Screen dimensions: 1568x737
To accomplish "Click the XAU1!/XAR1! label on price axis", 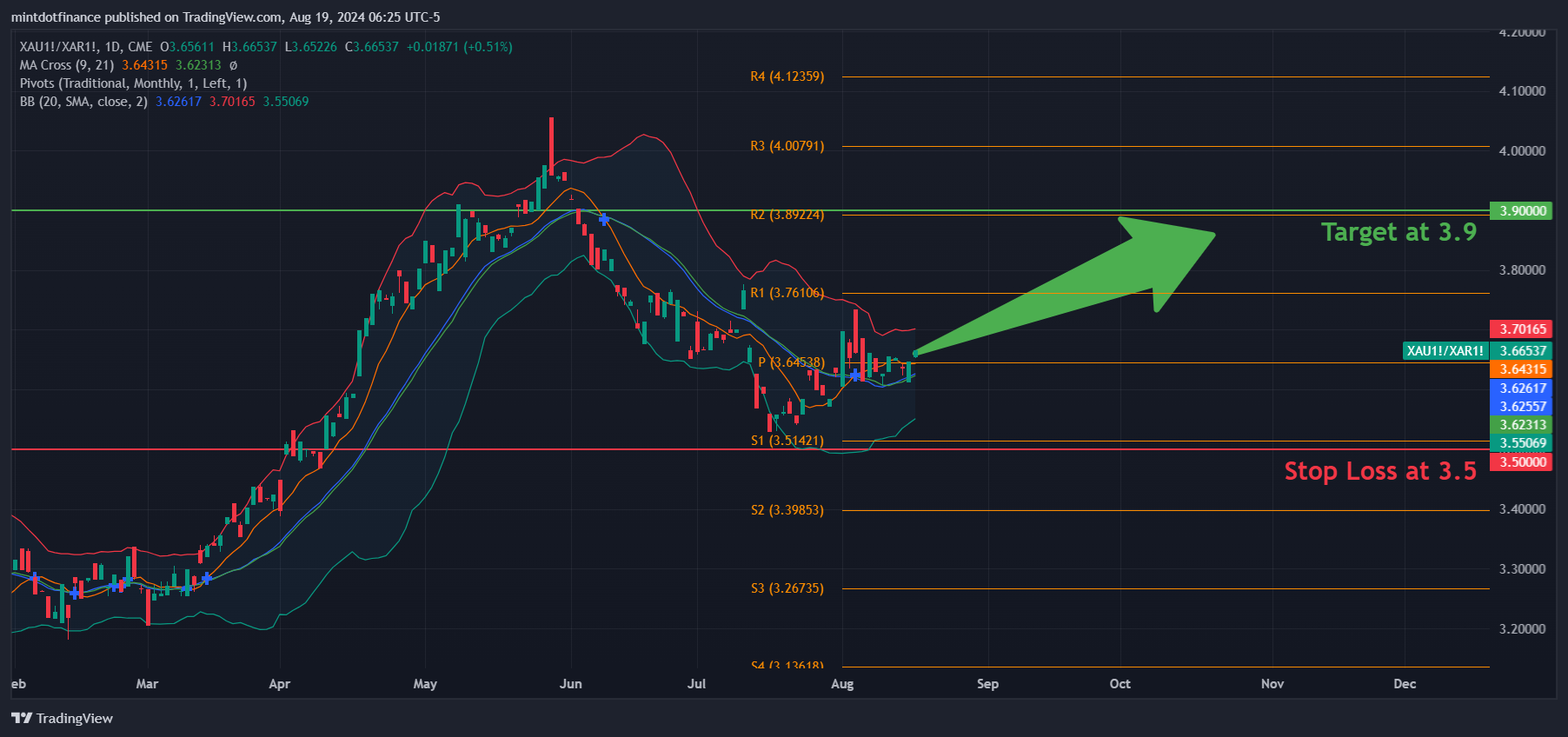I will pyautogui.click(x=1445, y=351).
